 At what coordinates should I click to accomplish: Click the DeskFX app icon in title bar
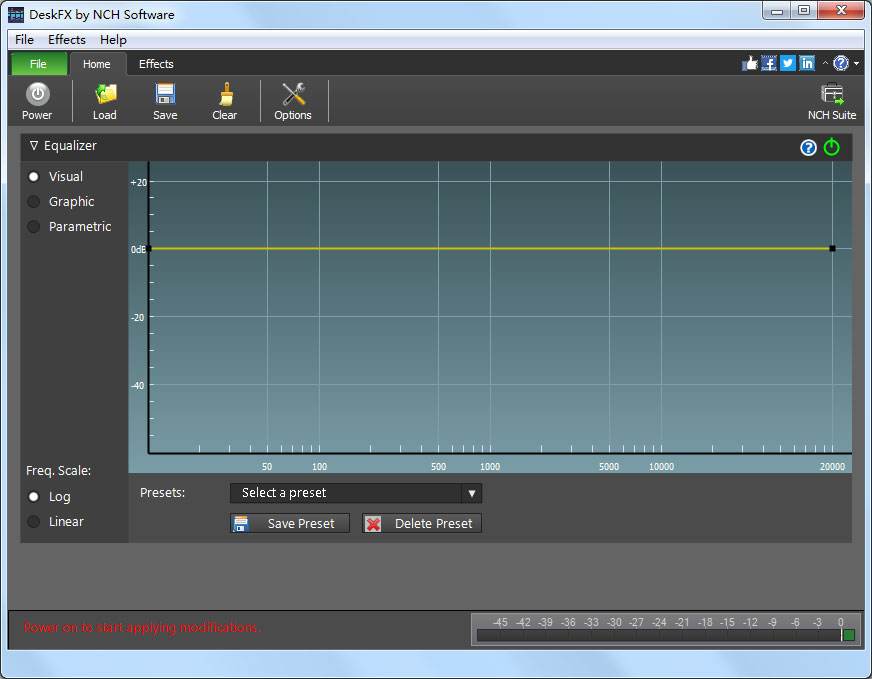[16, 14]
